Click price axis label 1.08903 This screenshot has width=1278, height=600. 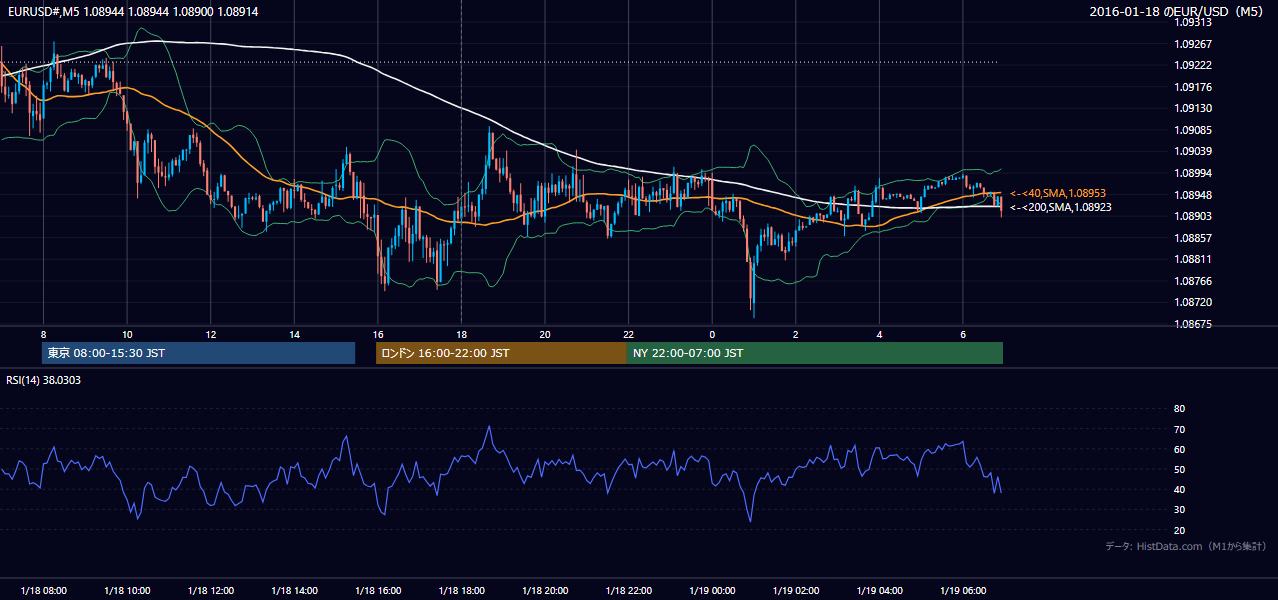click(1192, 216)
